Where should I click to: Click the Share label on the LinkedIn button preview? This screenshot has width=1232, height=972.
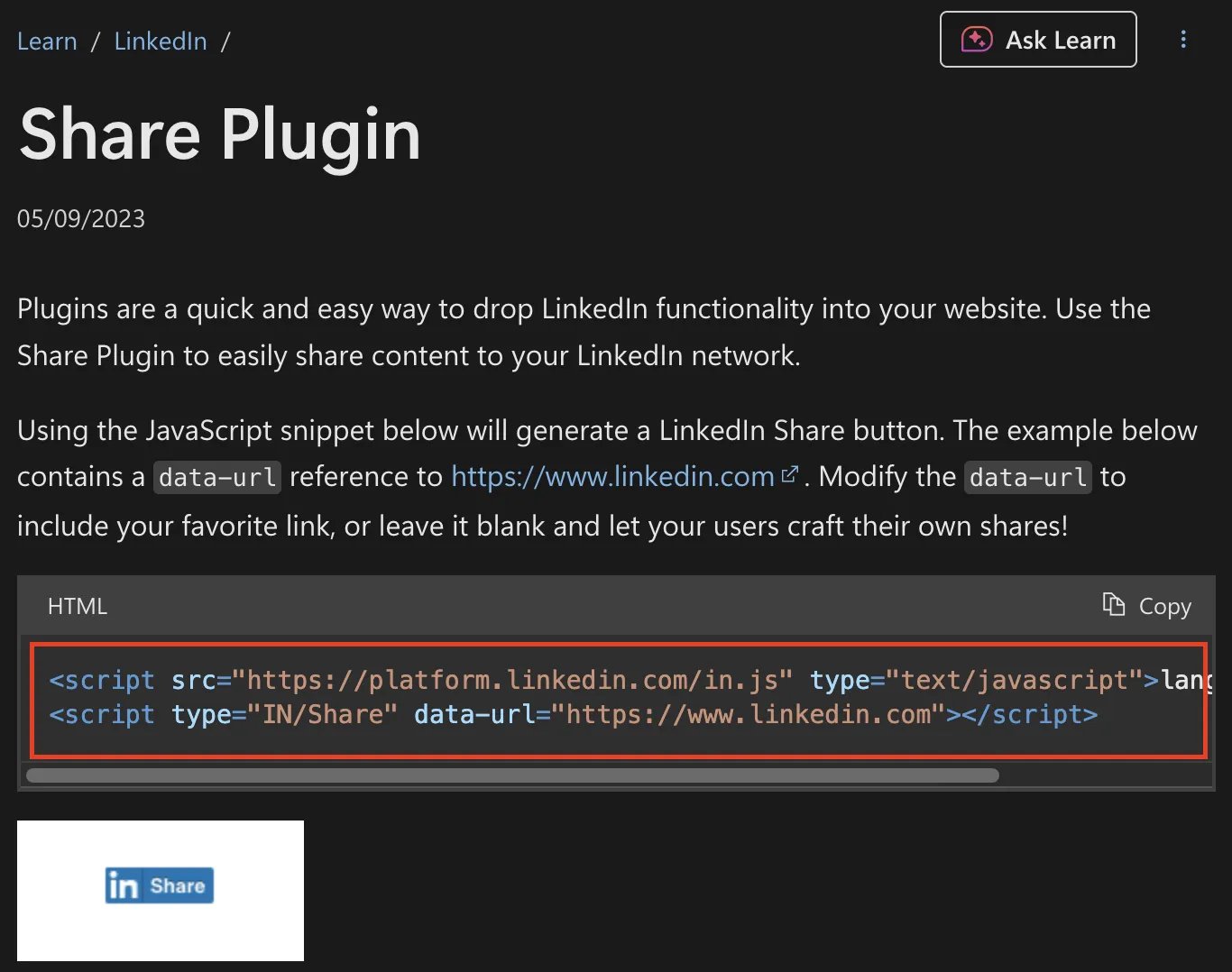(x=177, y=885)
